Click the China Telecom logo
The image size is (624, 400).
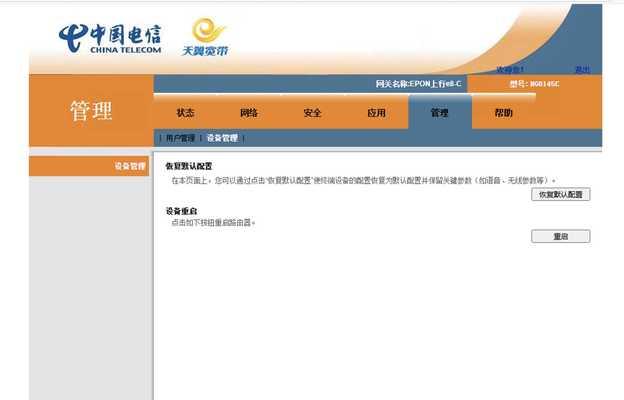[110, 39]
